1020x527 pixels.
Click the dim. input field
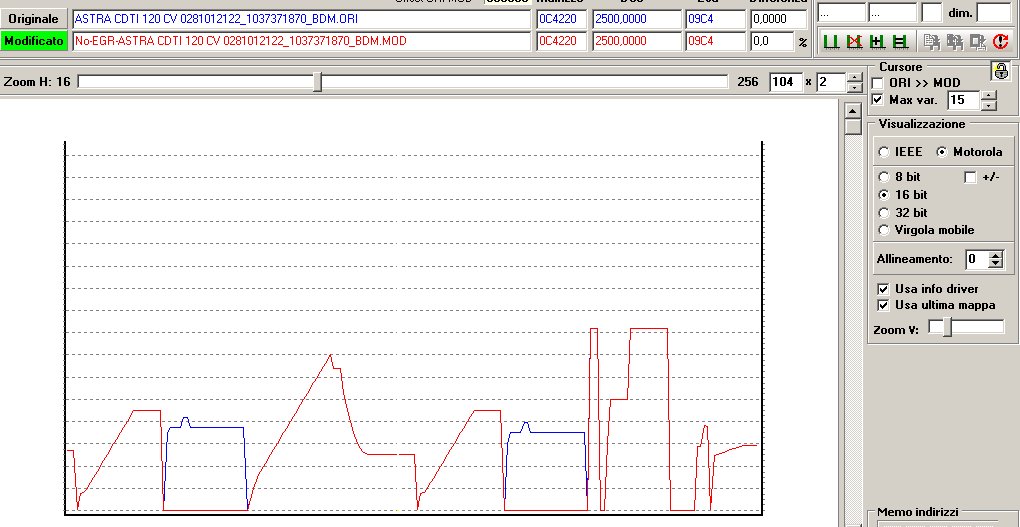[x=993, y=12]
